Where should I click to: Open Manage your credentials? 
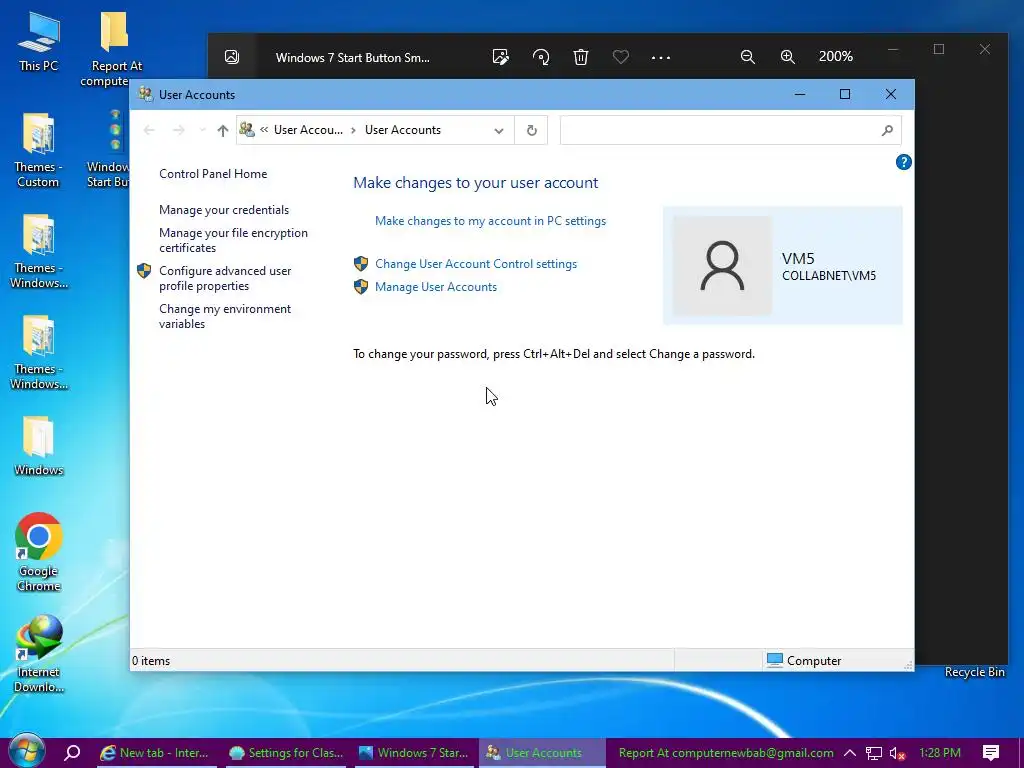(224, 210)
